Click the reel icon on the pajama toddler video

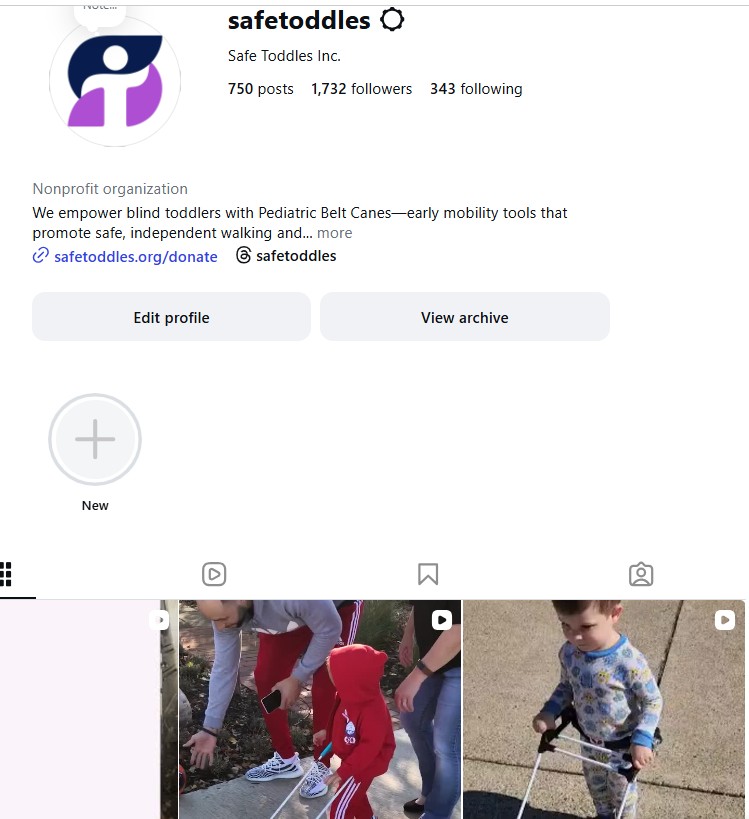724,619
